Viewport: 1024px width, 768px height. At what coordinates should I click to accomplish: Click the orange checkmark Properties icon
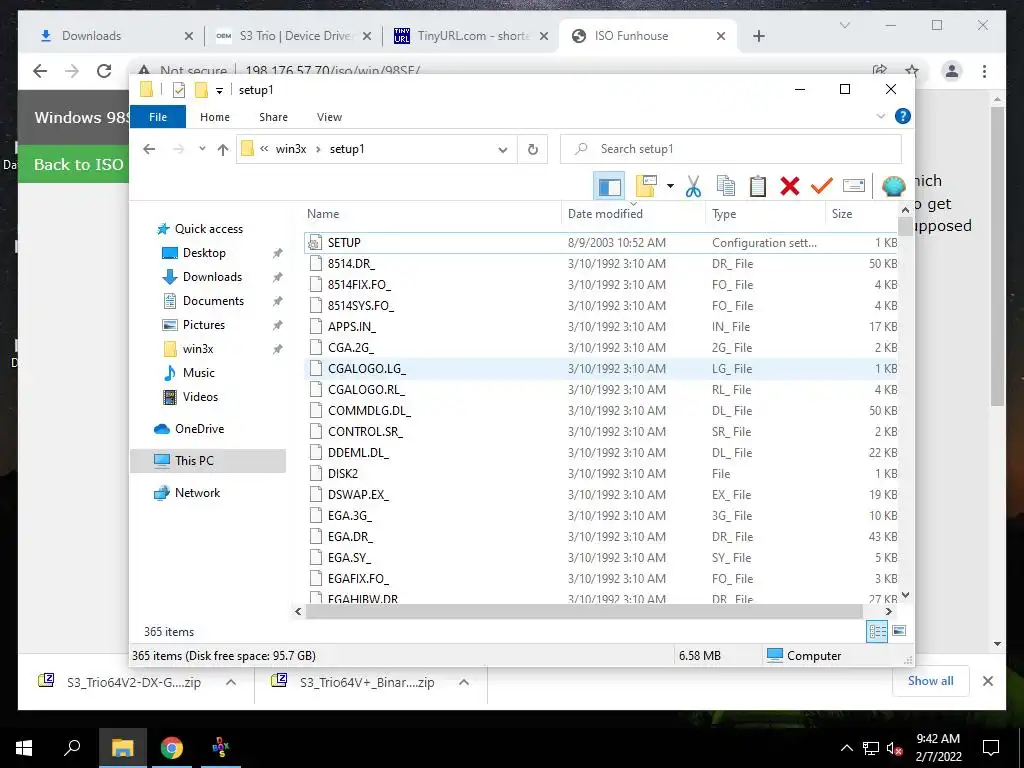[822, 187]
